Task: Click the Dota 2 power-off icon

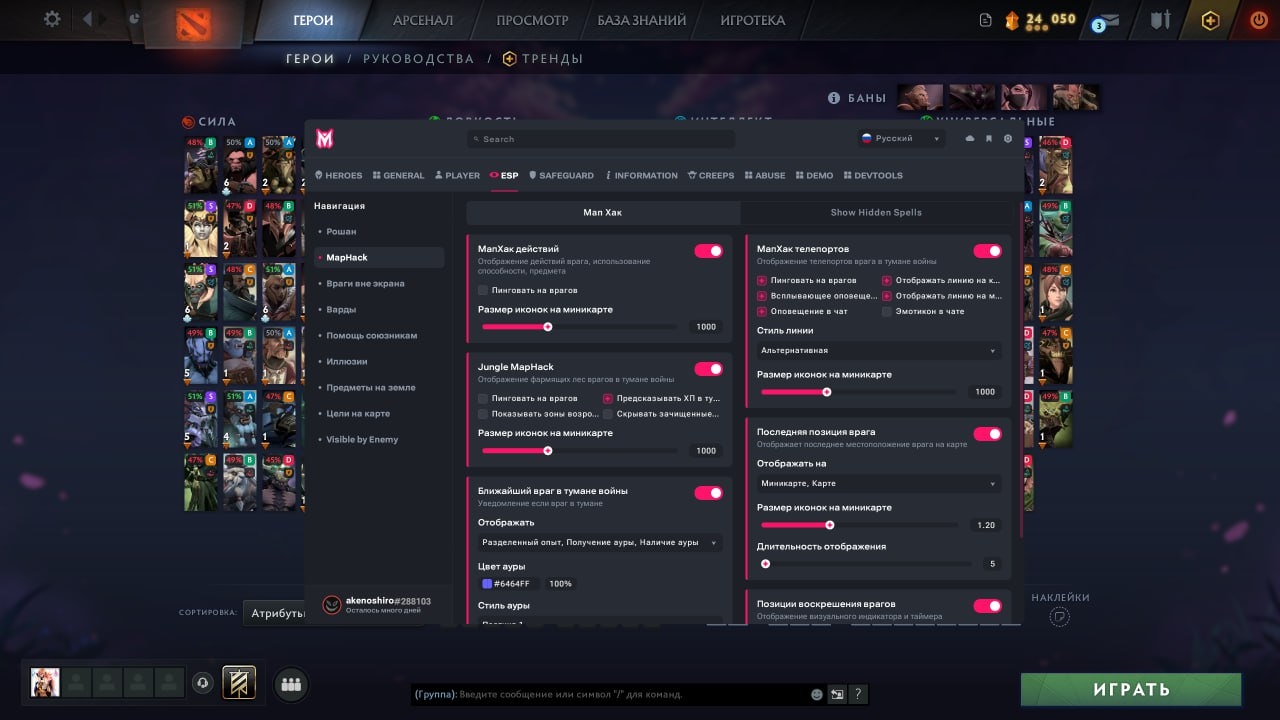Action: [x=1258, y=18]
